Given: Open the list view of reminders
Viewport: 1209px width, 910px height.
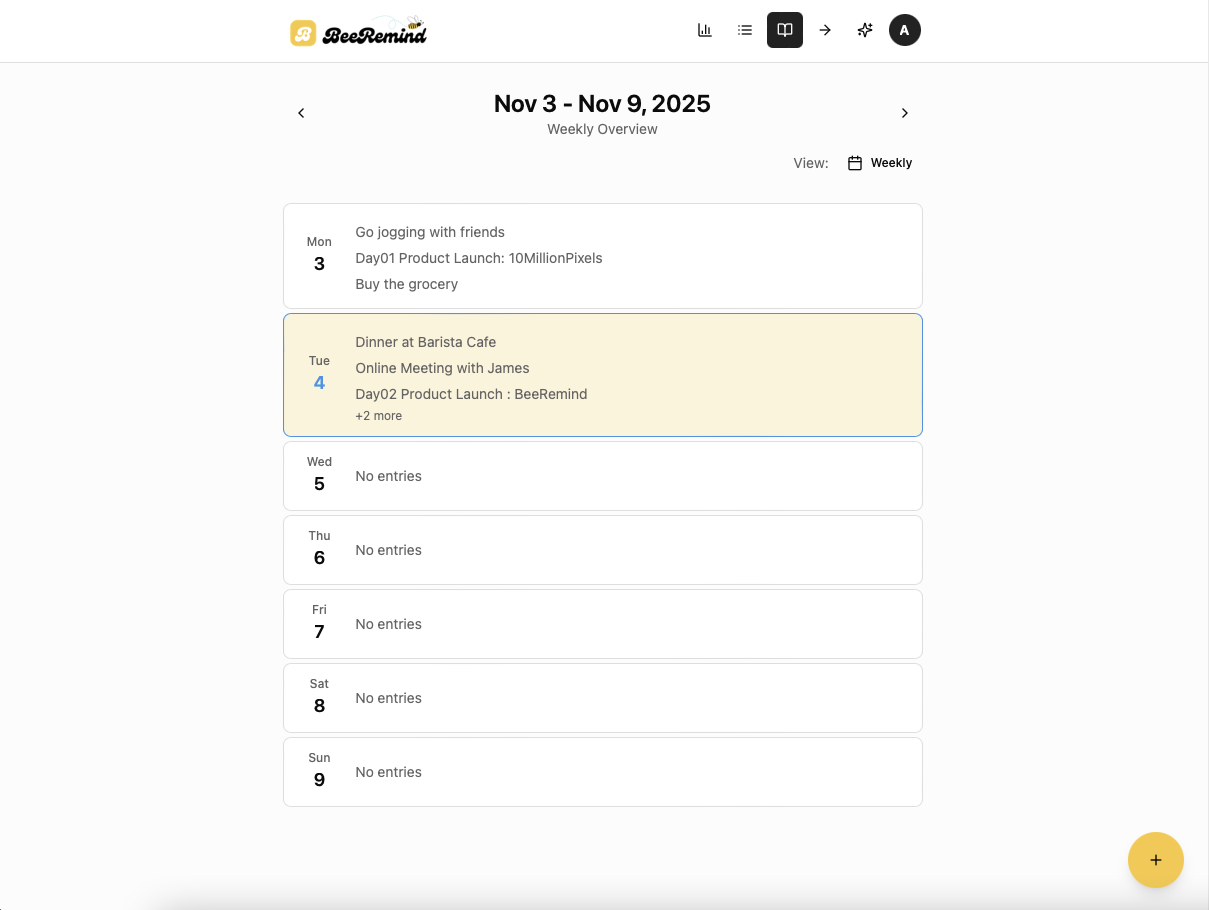Looking at the screenshot, I should [744, 30].
